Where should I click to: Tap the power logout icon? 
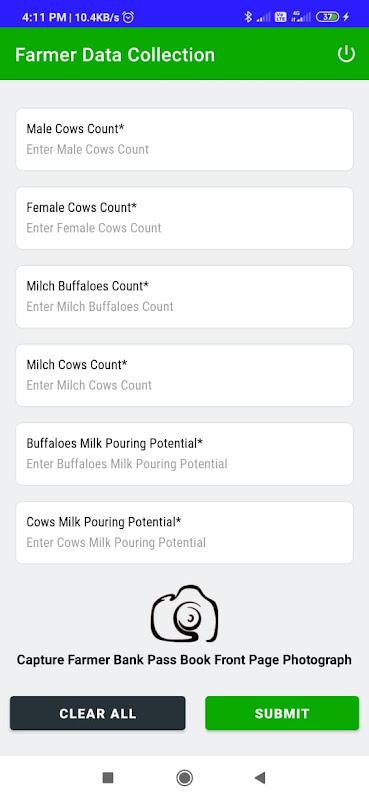[346, 54]
